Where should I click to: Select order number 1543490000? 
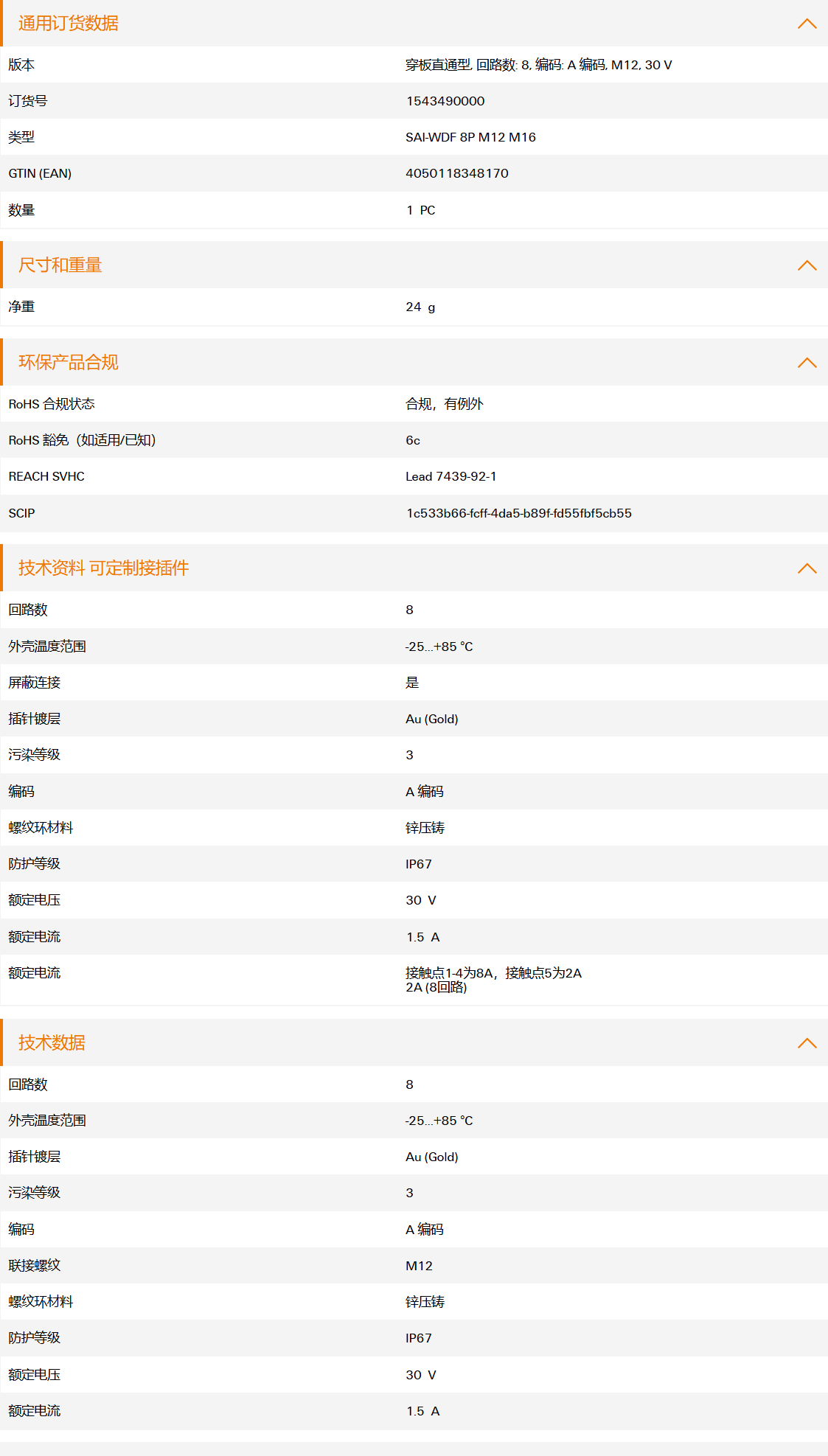(x=445, y=101)
